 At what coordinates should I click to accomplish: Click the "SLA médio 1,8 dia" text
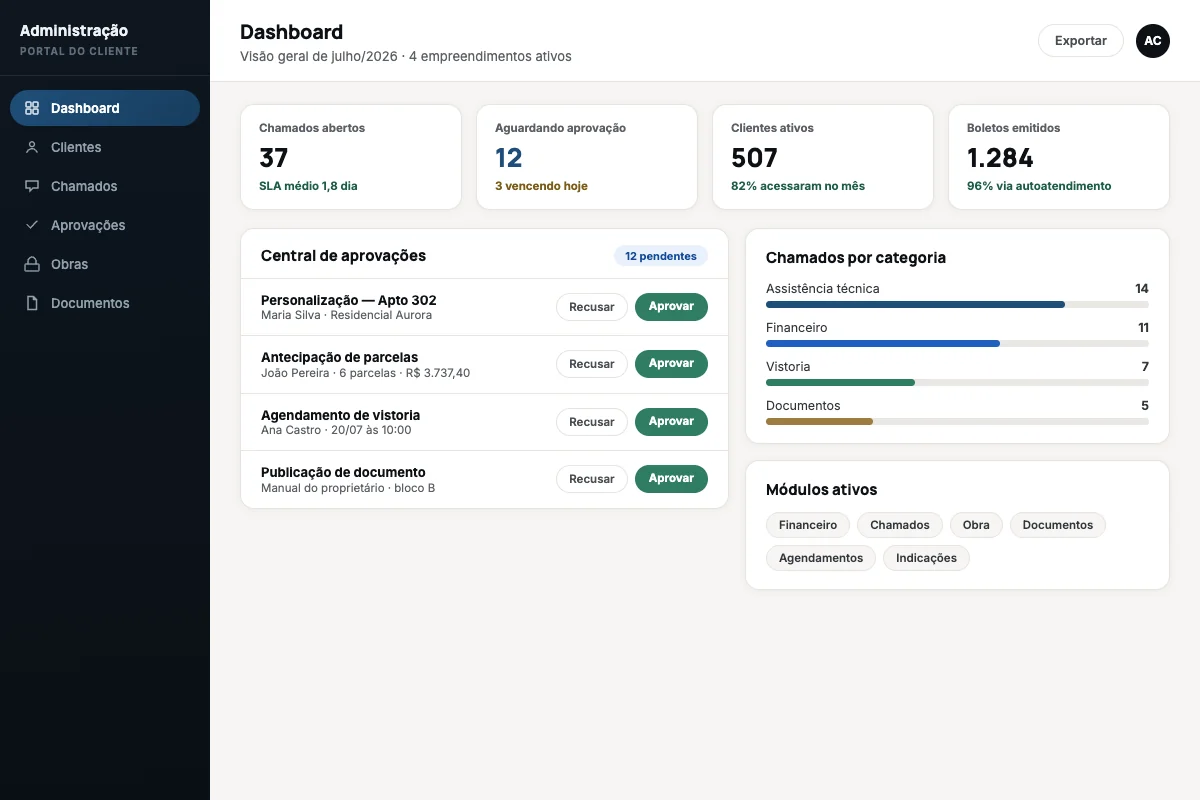coord(308,186)
